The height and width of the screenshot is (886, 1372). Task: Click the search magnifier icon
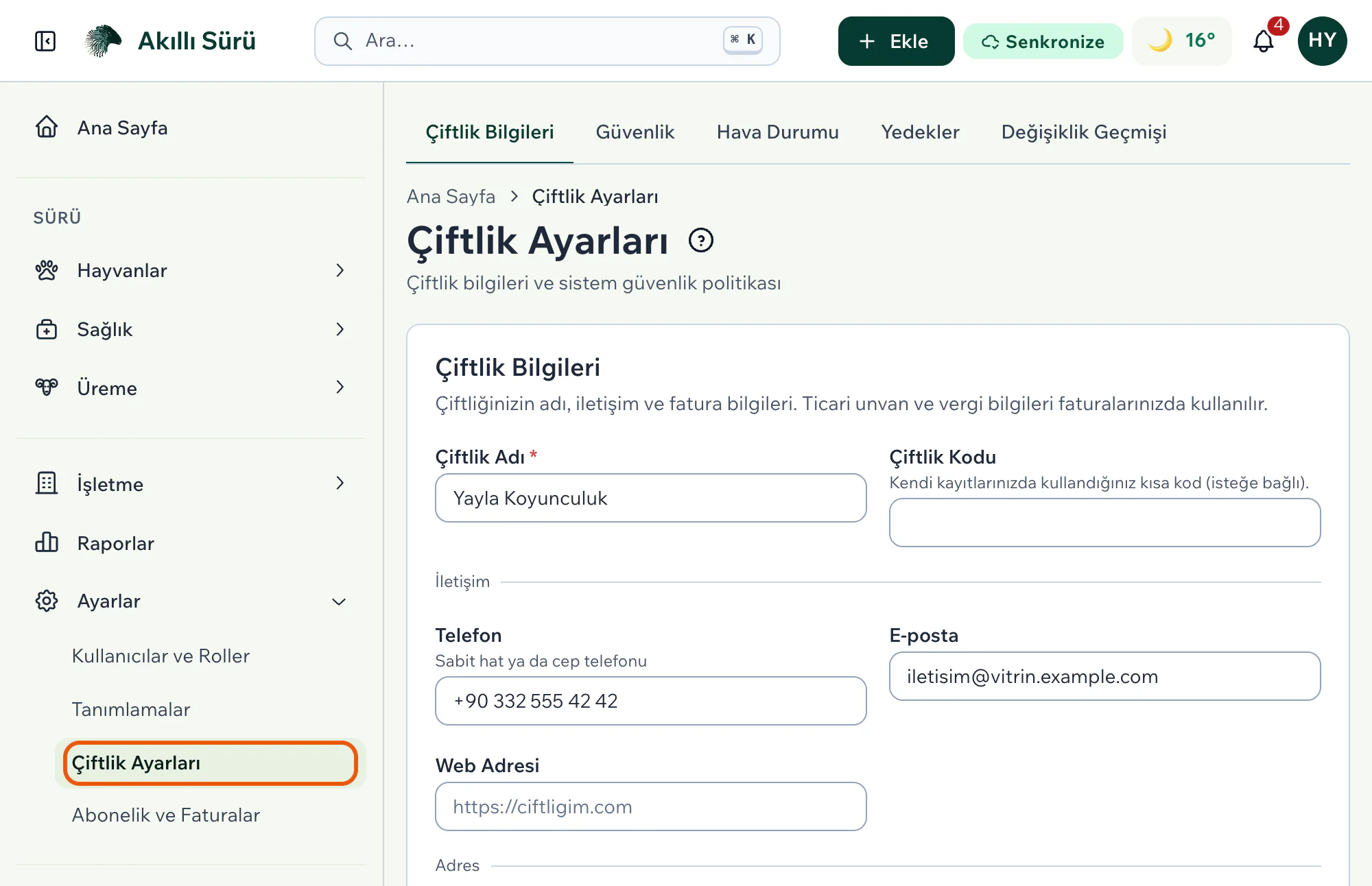343,41
